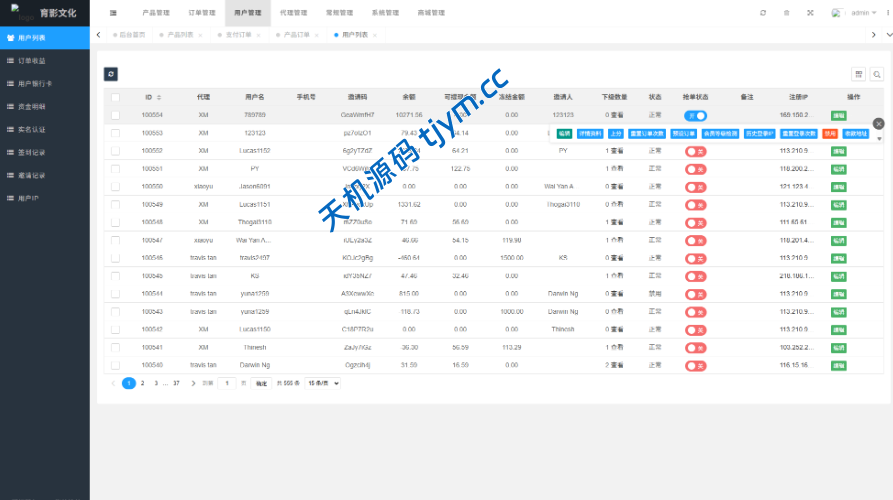Click the top-right page refresh icon
This screenshot has height=500, width=893.
tap(763, 13)
